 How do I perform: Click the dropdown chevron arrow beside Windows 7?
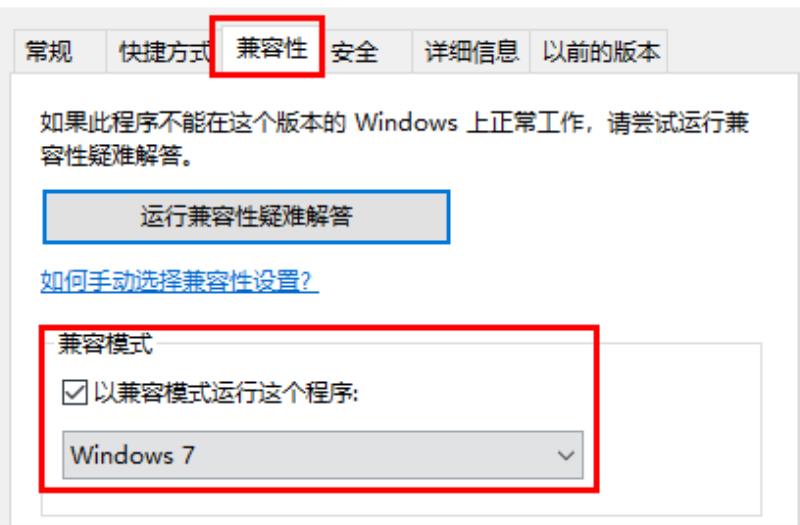coord(566,455)
